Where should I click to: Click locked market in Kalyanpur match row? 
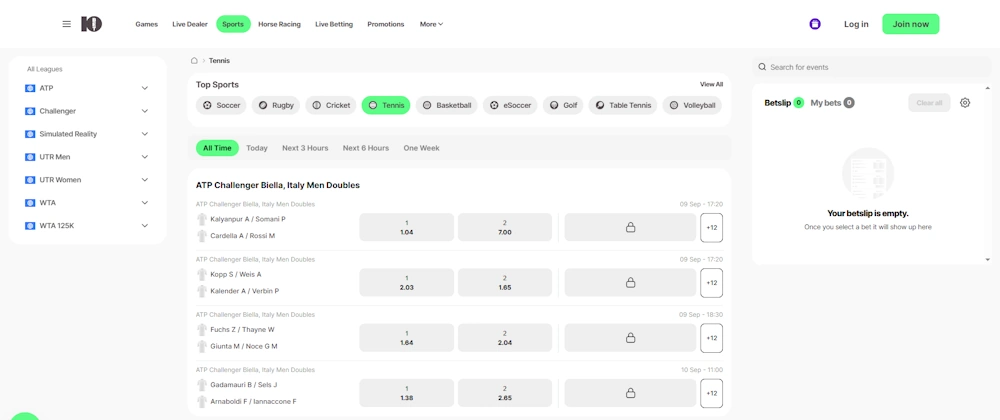[x=630, y=228]
